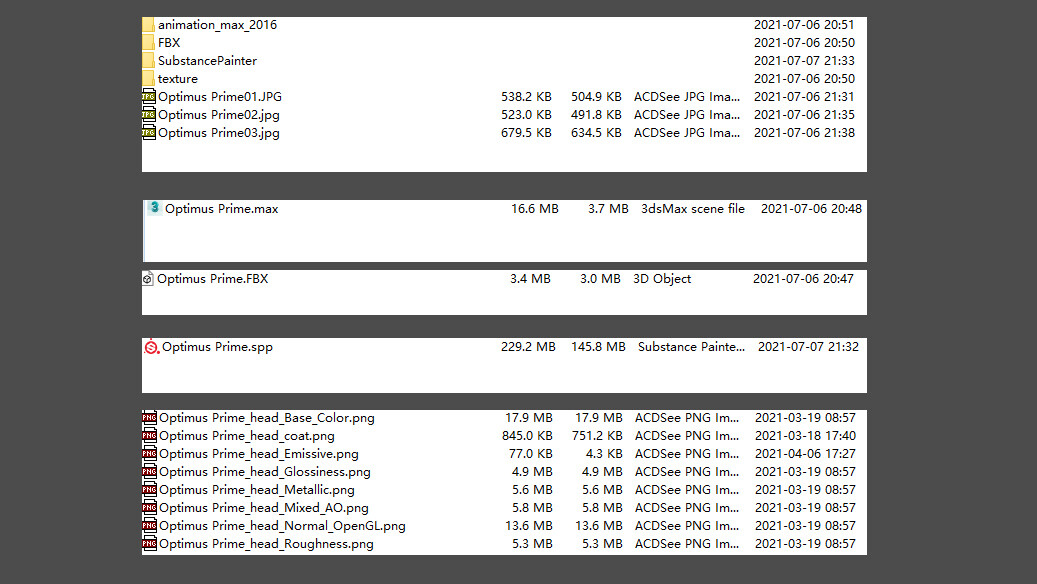Click Substance Painter icon of Optimus Prime.spp
The image size is (1037, 584).
151,347
